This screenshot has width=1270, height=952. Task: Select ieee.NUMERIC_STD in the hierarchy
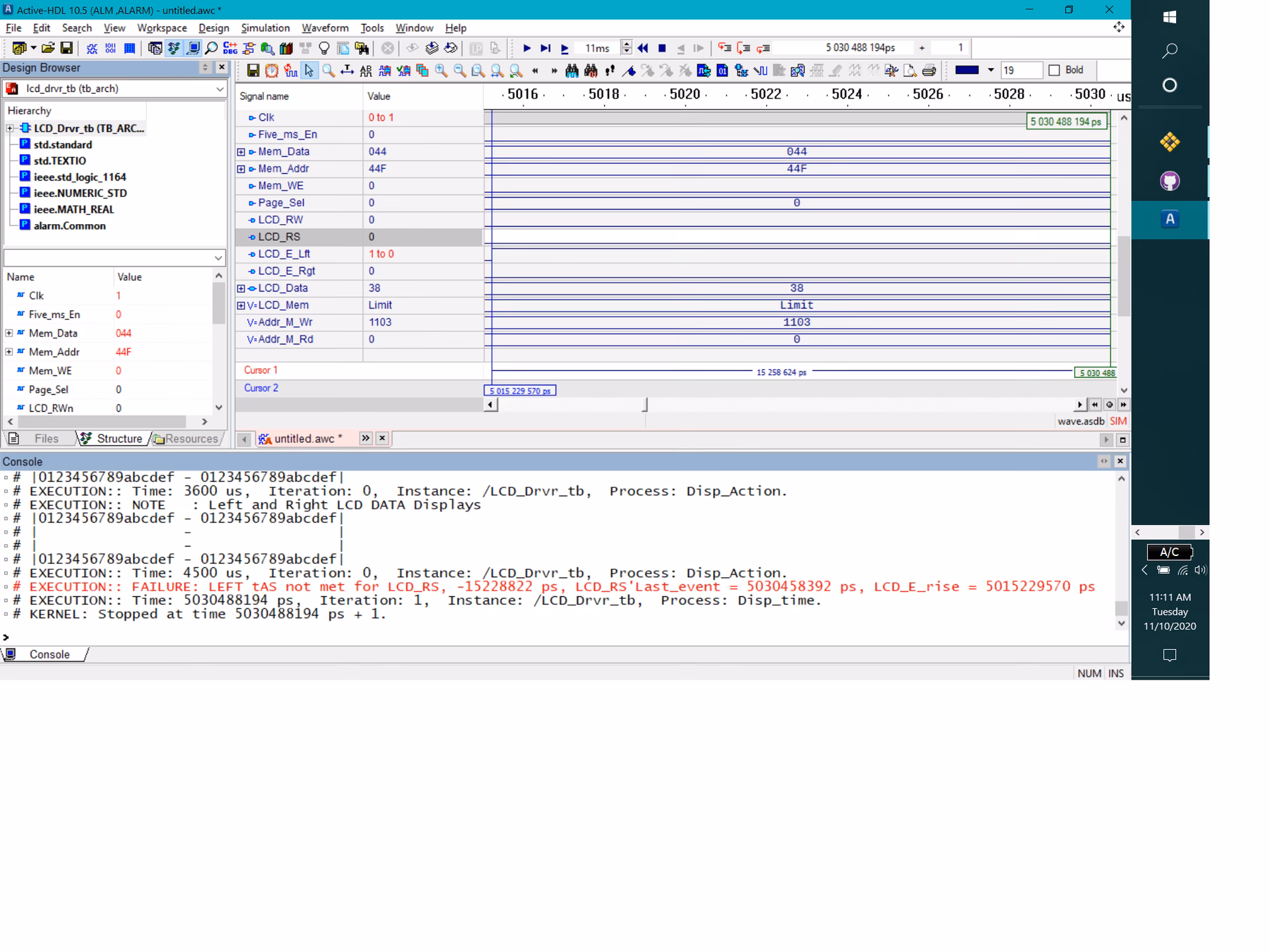coord(80,193)
